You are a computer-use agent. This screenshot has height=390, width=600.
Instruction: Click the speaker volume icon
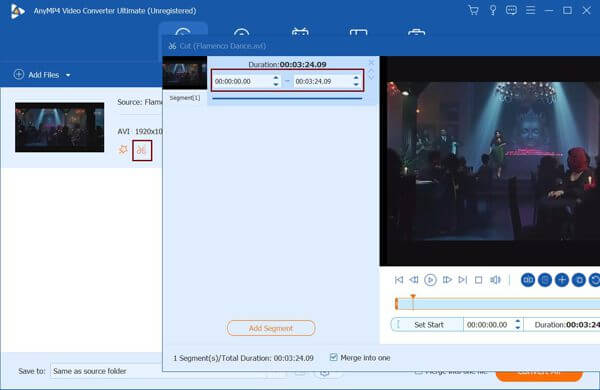pyautogui.click(x=495, y=280)
